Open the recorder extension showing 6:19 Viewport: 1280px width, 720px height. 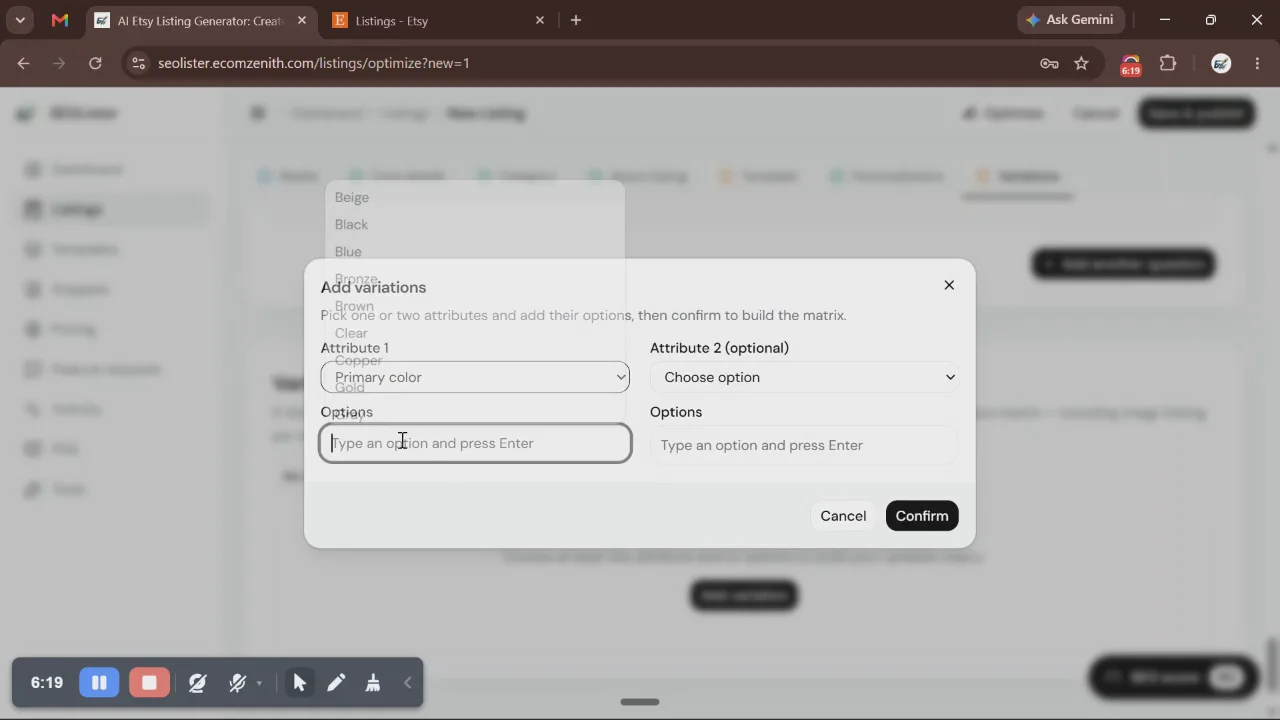[x=1130, y=65]
